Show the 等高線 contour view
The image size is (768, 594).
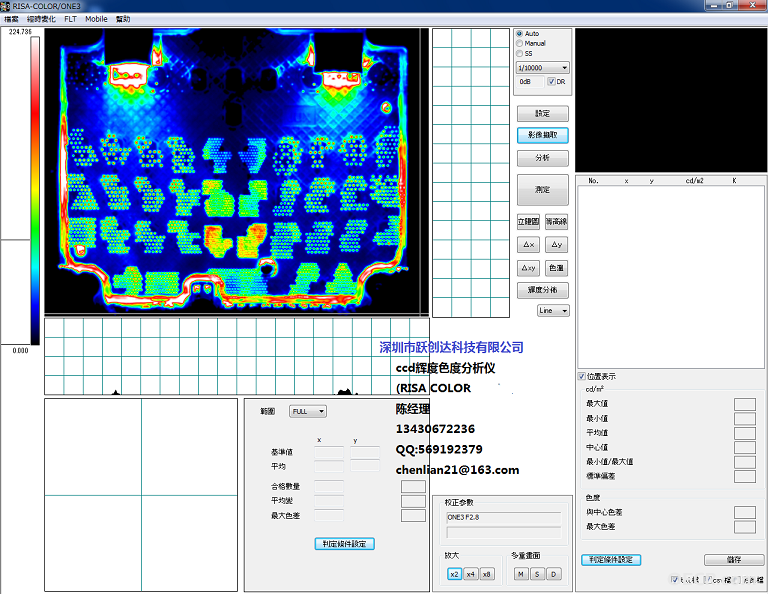click(556, 221)
